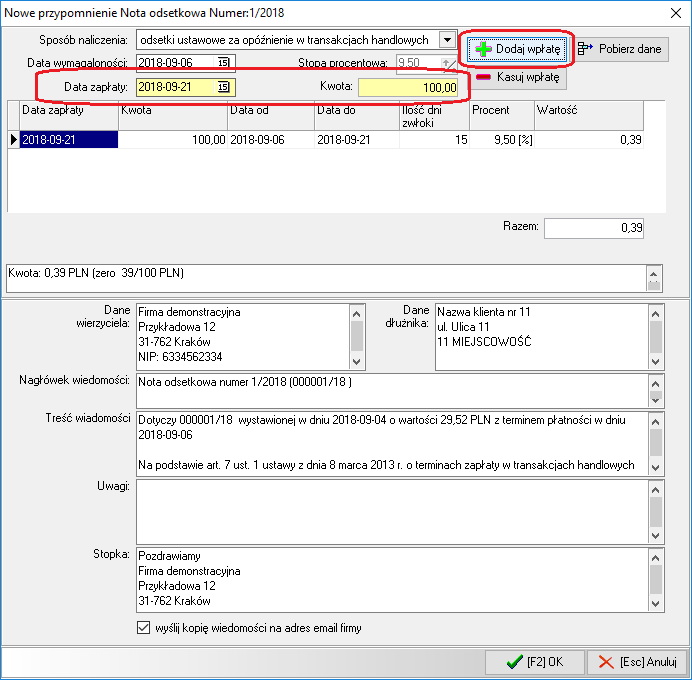The height and width of the screenshot is (680, 692).
Task: Confirm with the [F2] OK button
Action: (x=534, y=662)
